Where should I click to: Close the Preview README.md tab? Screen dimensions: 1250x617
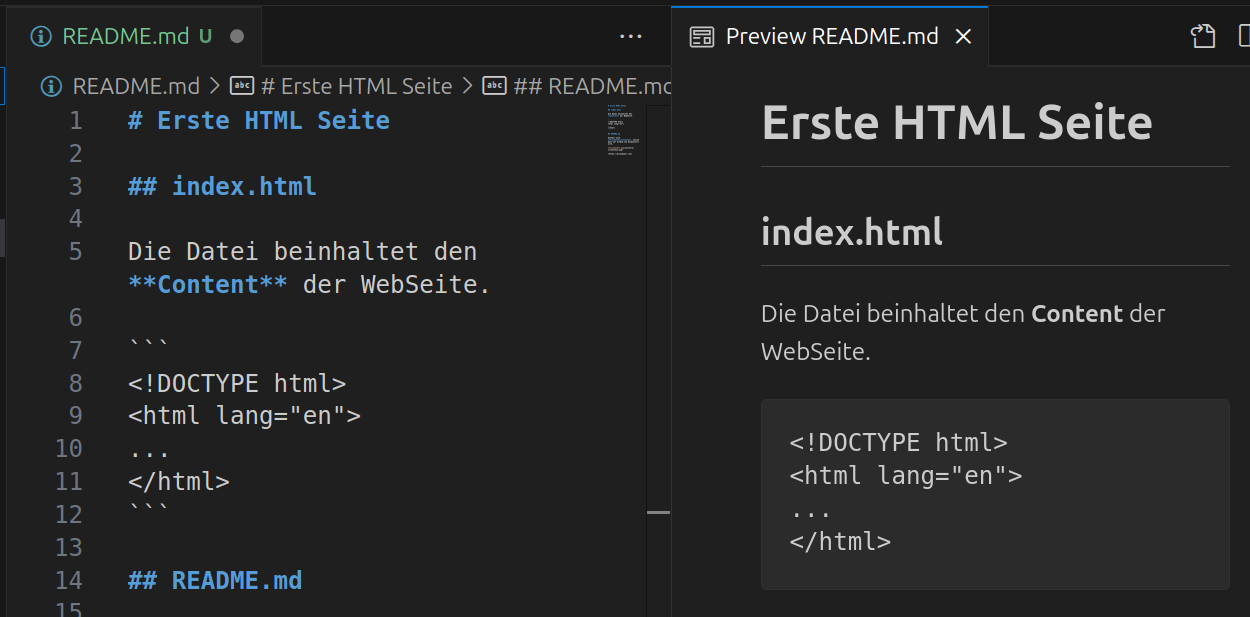click(963, 37)
